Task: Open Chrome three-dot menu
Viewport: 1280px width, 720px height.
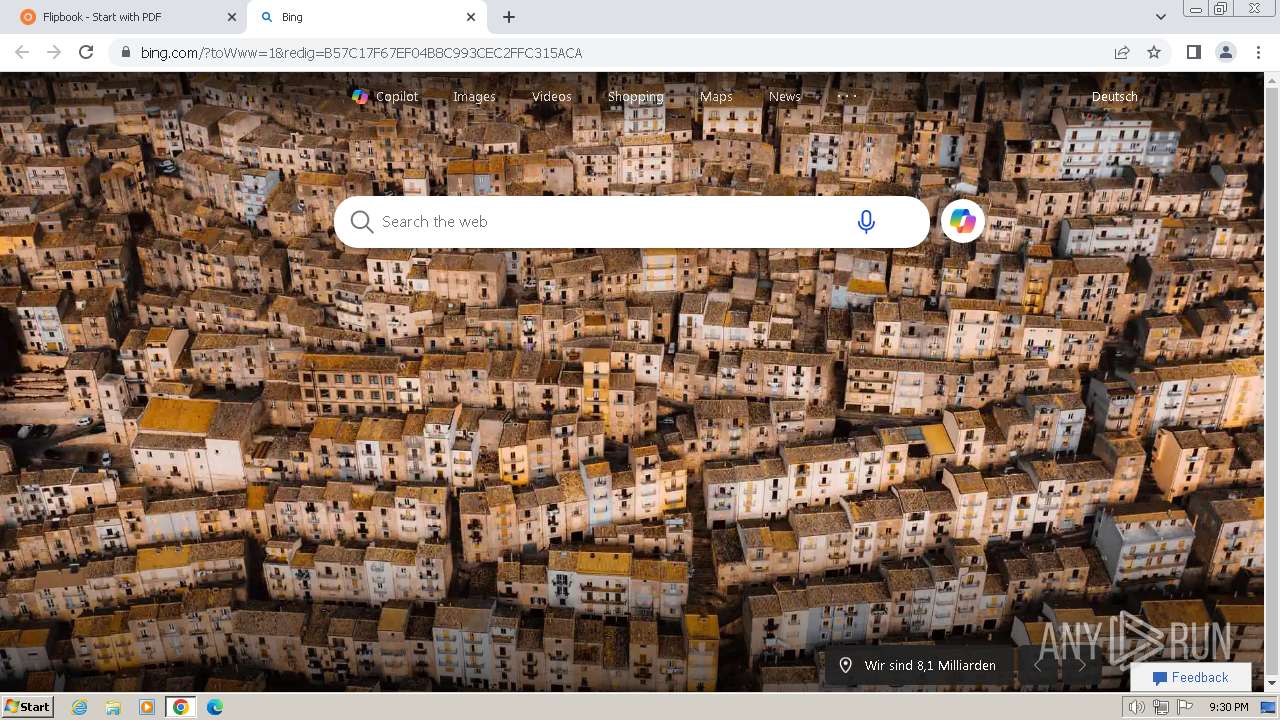Action: click(1257, 52)
